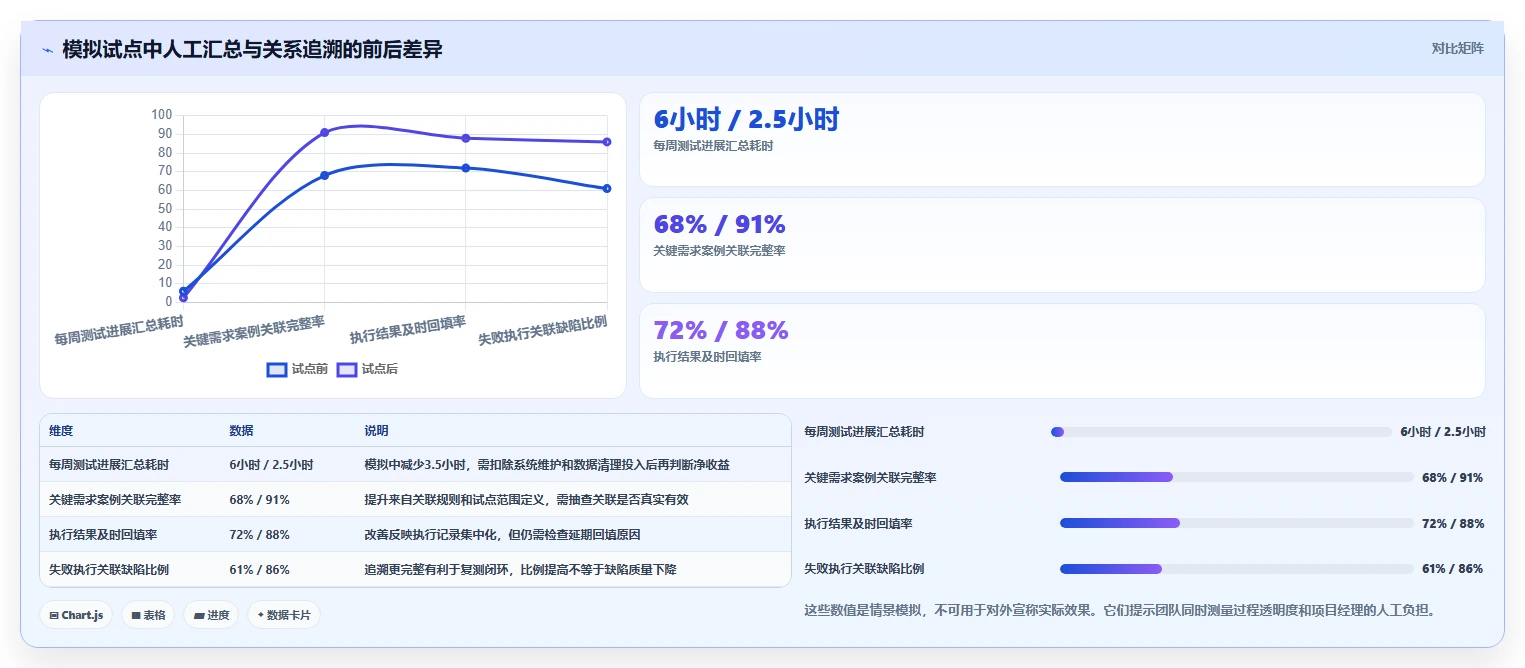Image resolution: width=1525 pixels, height=668 pixels.
Task: Open the 72% / 88% stat card heading
Action: [721, 330]
